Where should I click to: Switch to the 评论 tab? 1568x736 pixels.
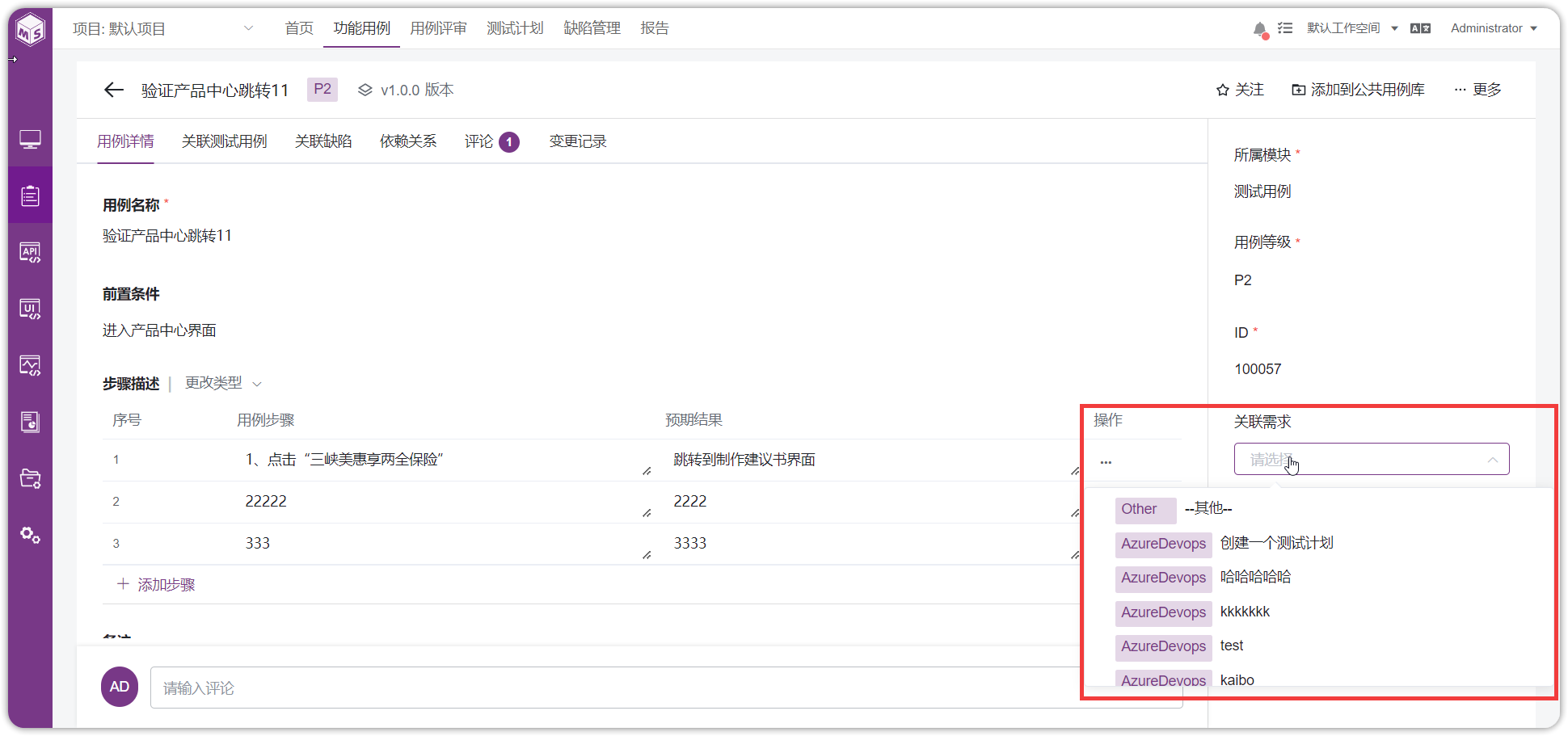pos(491,141)
